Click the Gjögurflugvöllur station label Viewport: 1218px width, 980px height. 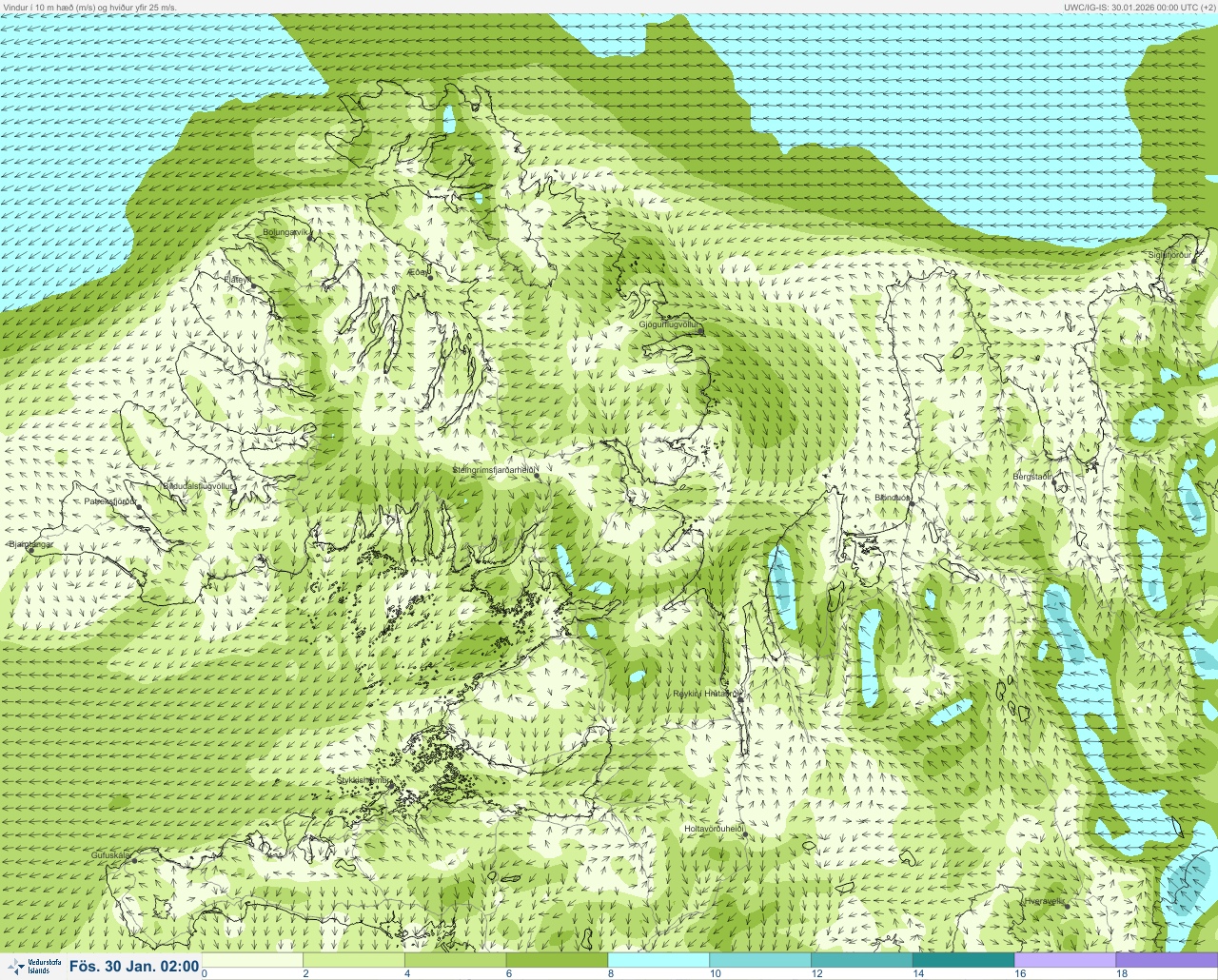(x=669, y=324)
